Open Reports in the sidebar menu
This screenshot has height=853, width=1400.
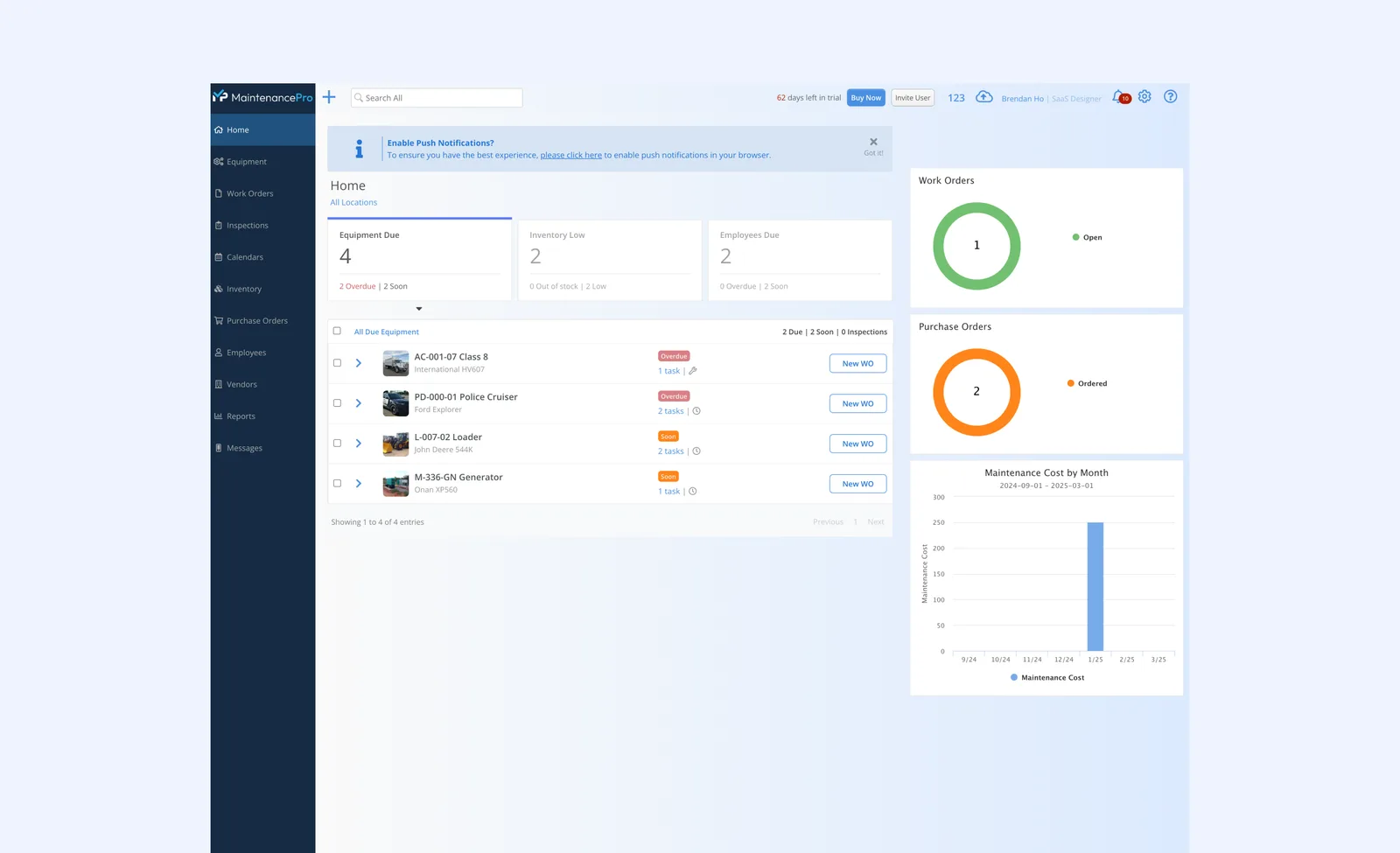coord(262,416)
